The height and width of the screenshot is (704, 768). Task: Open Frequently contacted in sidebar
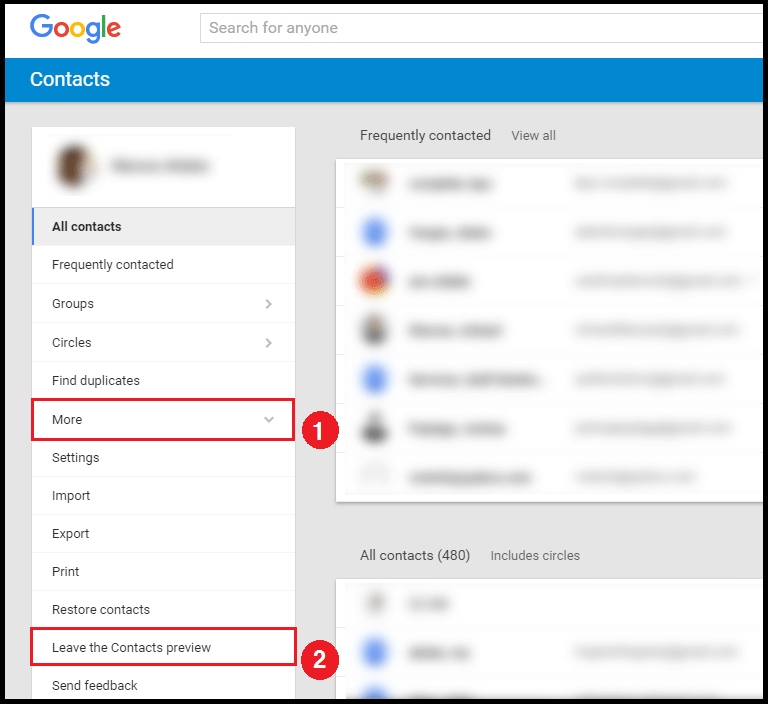(164, 265)
